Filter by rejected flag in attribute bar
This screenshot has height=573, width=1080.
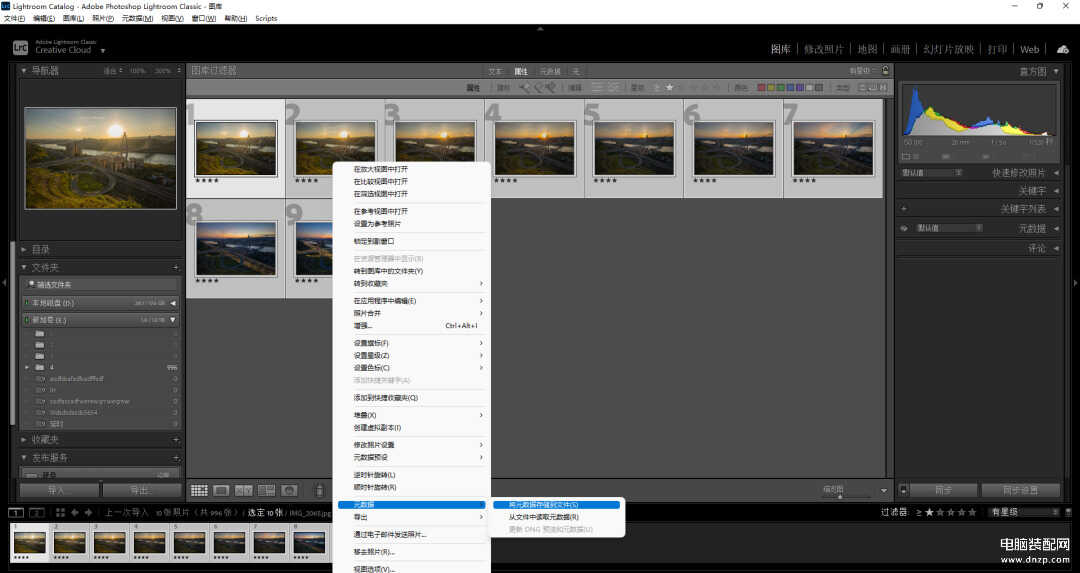click(550, 87)
